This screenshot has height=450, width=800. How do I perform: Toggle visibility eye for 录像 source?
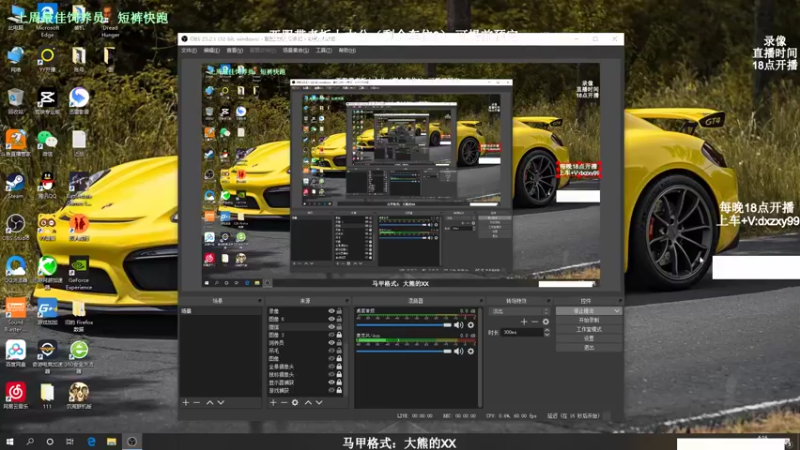(332, 311)
